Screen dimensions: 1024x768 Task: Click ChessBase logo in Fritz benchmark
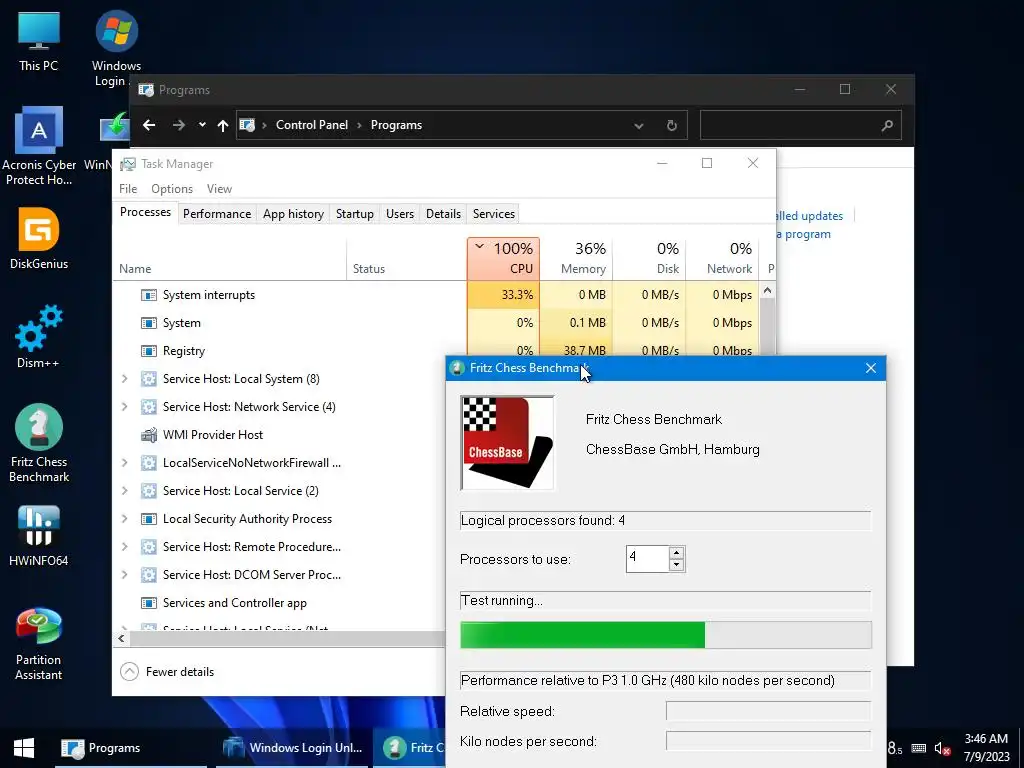[x=507, y=442]
